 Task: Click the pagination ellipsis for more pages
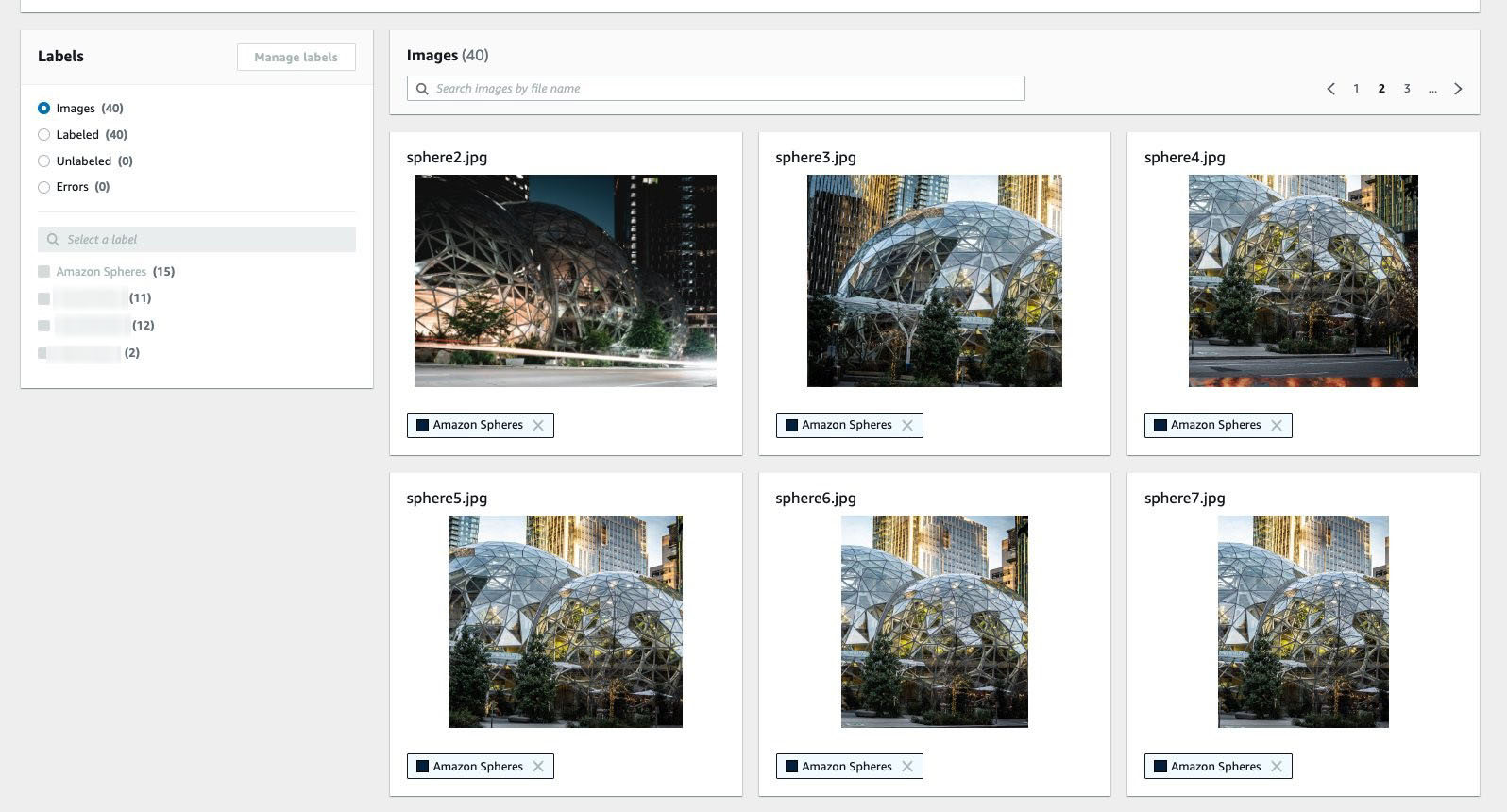[x=1432, y=89]
